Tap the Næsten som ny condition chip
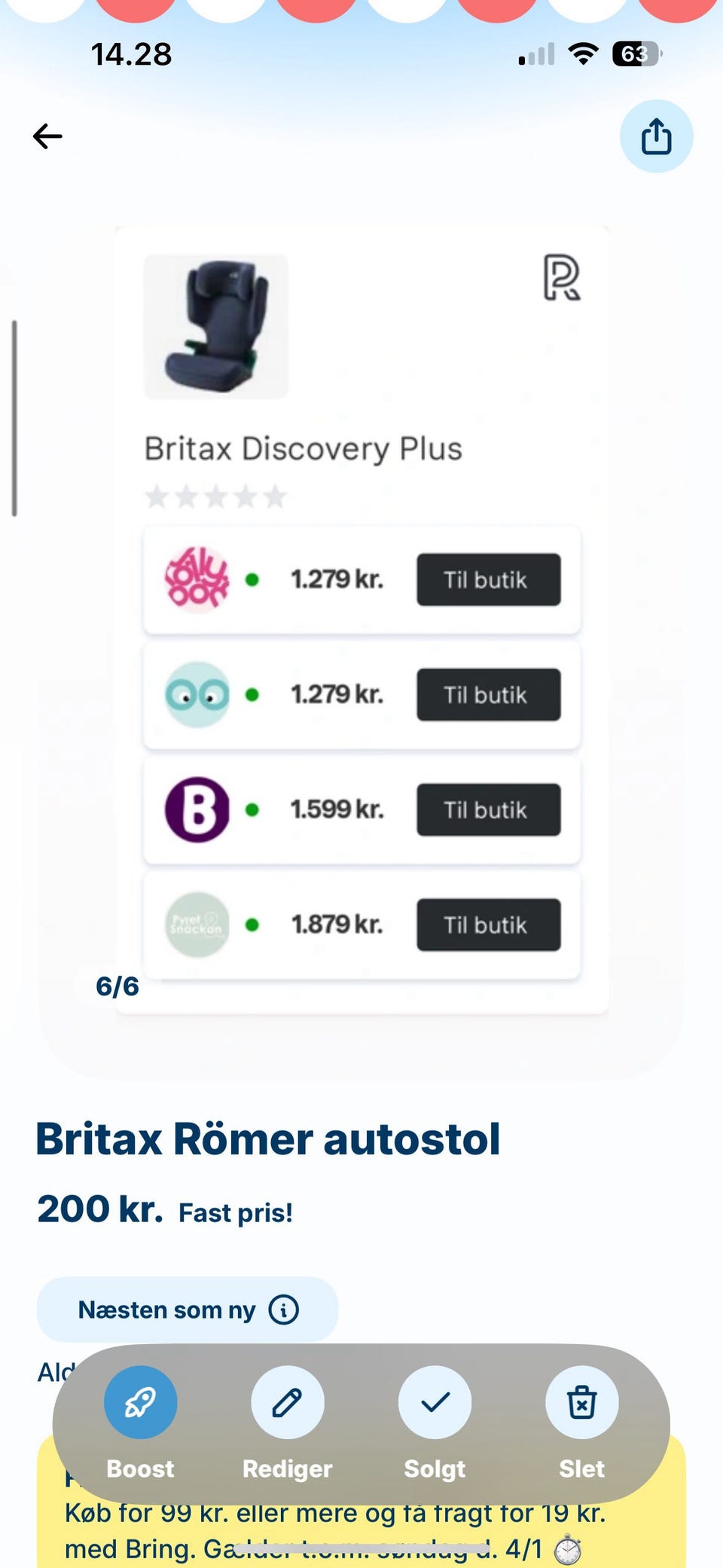This screenshot has width=723, height=1568. pos(167,1310)
